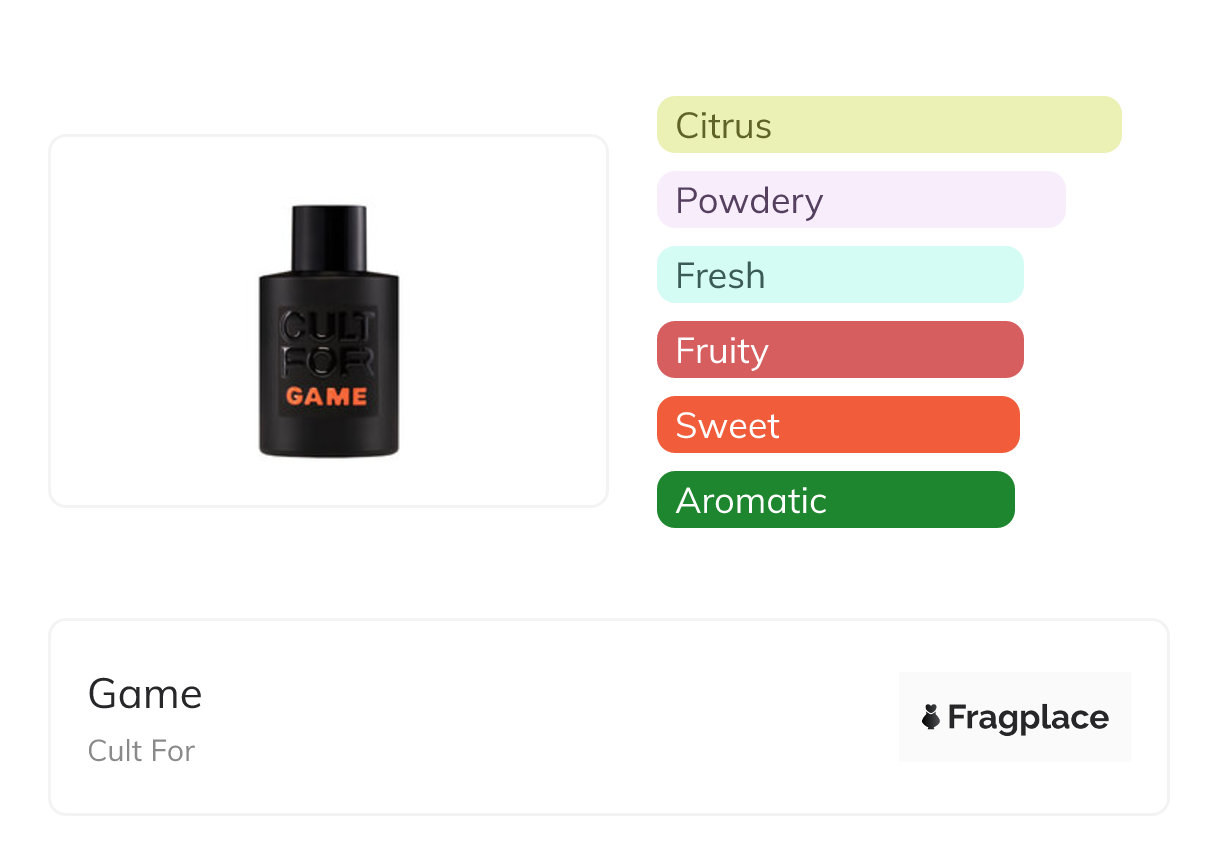Screen dimensions: 1218x864
Task: Click the orange Sweet accord bar
Action: click(x=838, y=425)
